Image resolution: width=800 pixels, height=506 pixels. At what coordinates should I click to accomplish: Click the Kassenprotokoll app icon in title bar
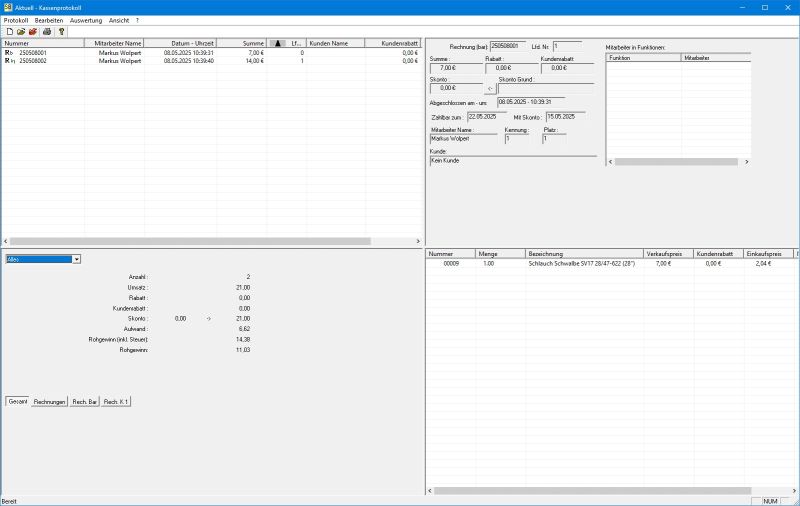click(8, 7)
